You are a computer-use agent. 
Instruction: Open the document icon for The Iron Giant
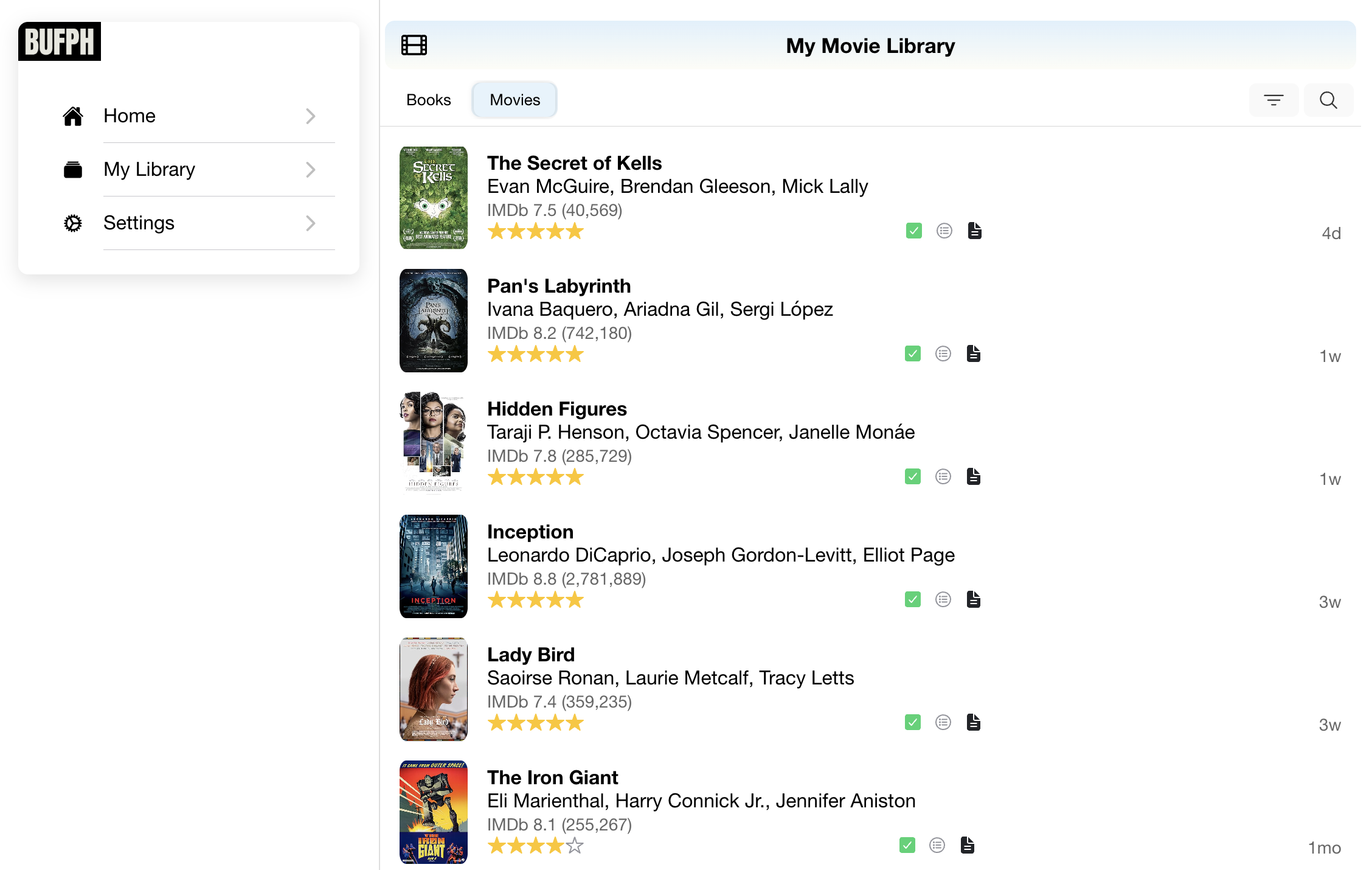[x=968, y=845]
